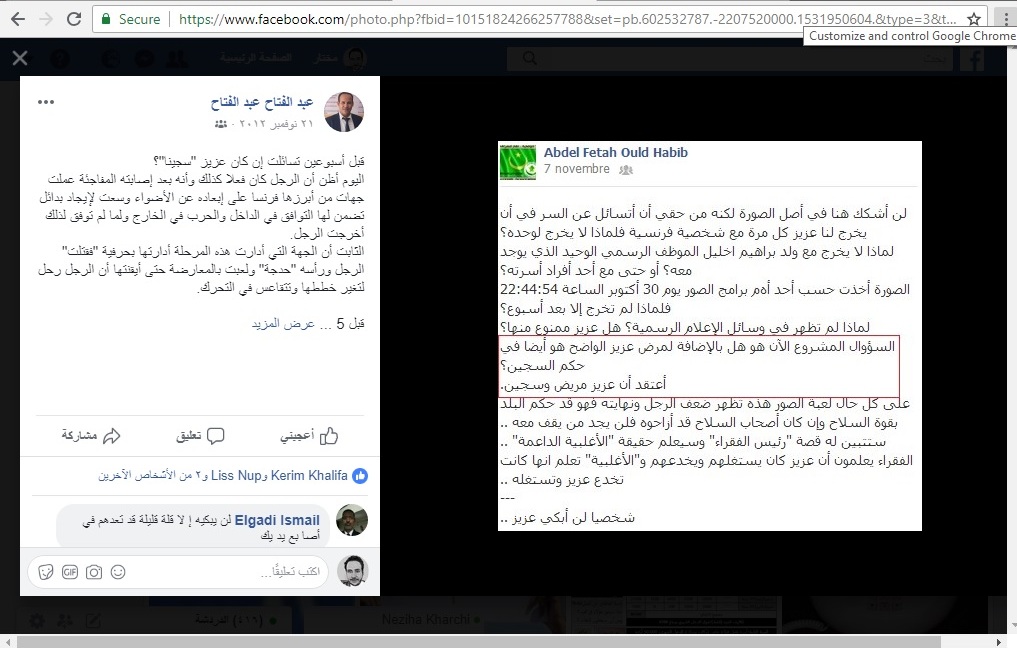This screenshot has width=1017, height=648.
Task: Close the photo viewer with the X icon
Action: [x=20, y=58]
